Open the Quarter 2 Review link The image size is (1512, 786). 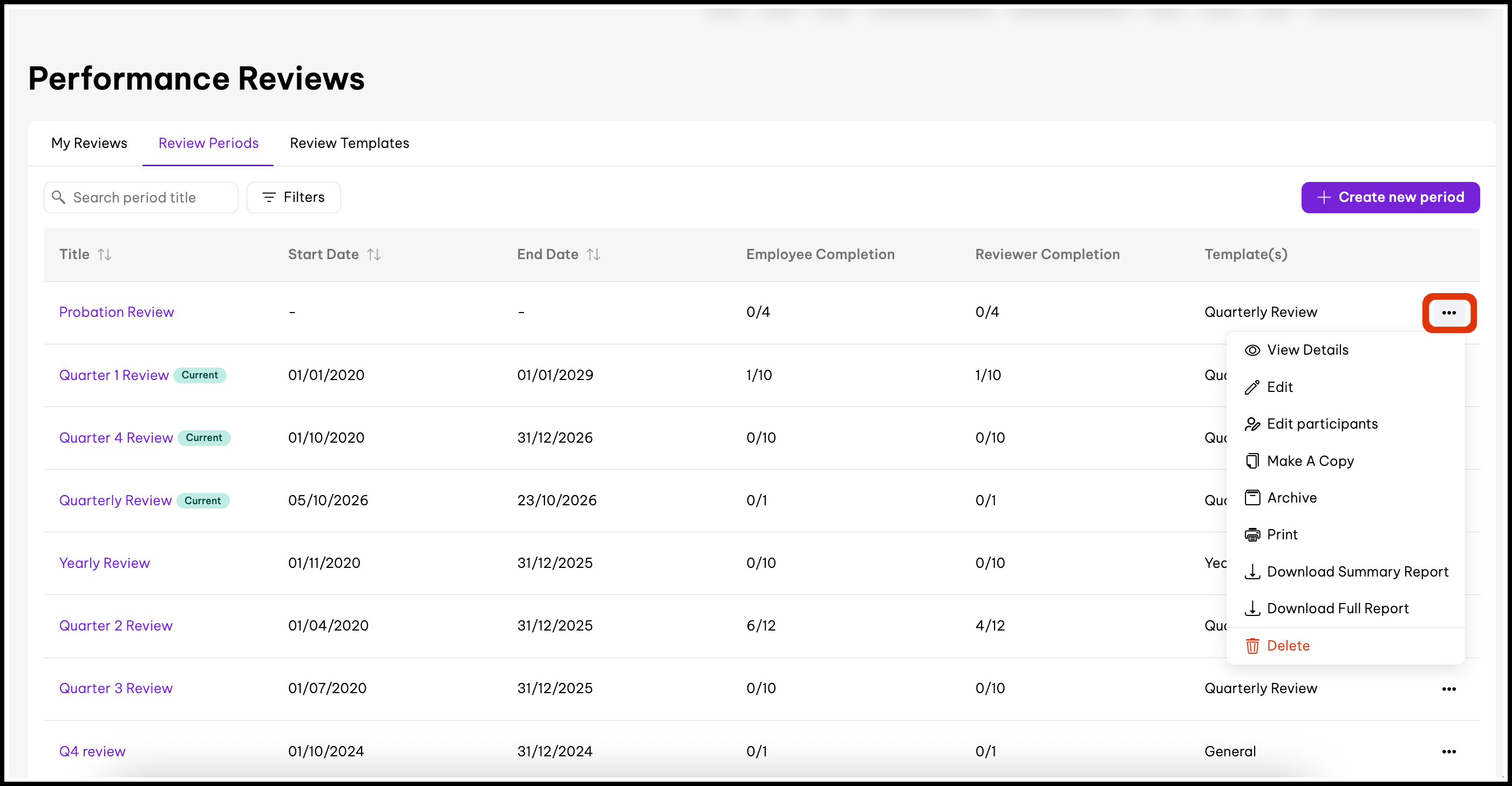point(115,626)
